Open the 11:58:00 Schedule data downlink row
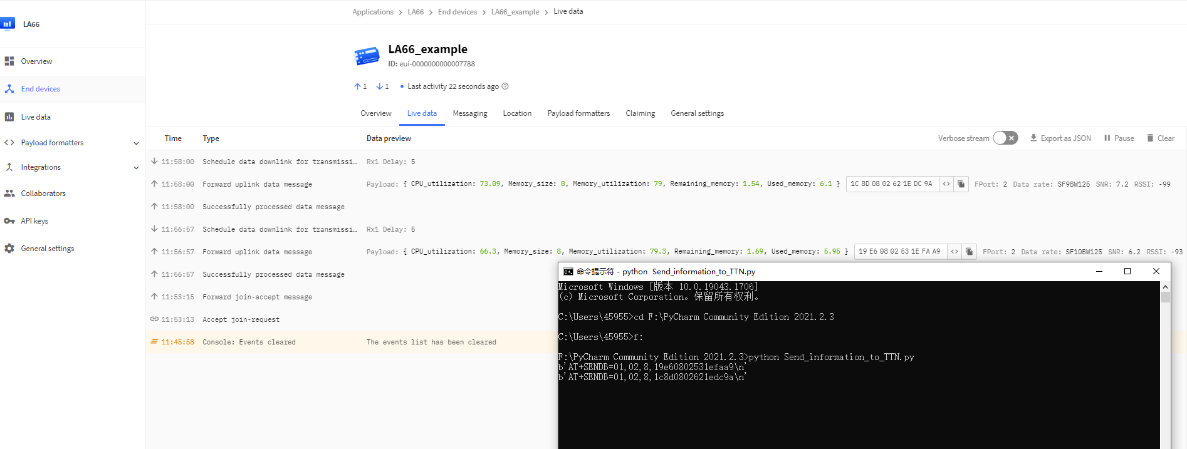 (666, 161)
